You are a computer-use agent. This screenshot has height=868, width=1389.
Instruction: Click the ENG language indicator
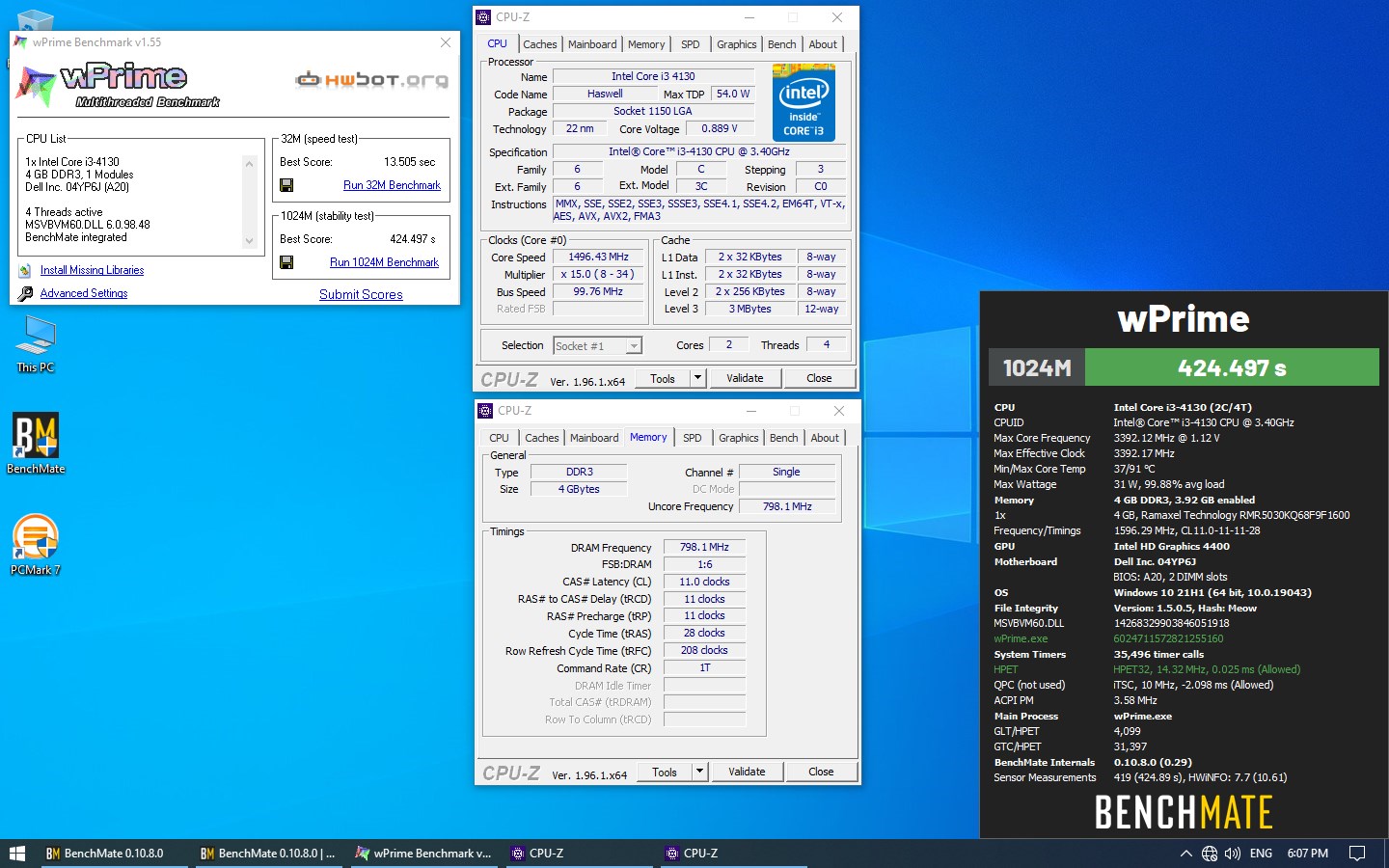click(1261, 854)
